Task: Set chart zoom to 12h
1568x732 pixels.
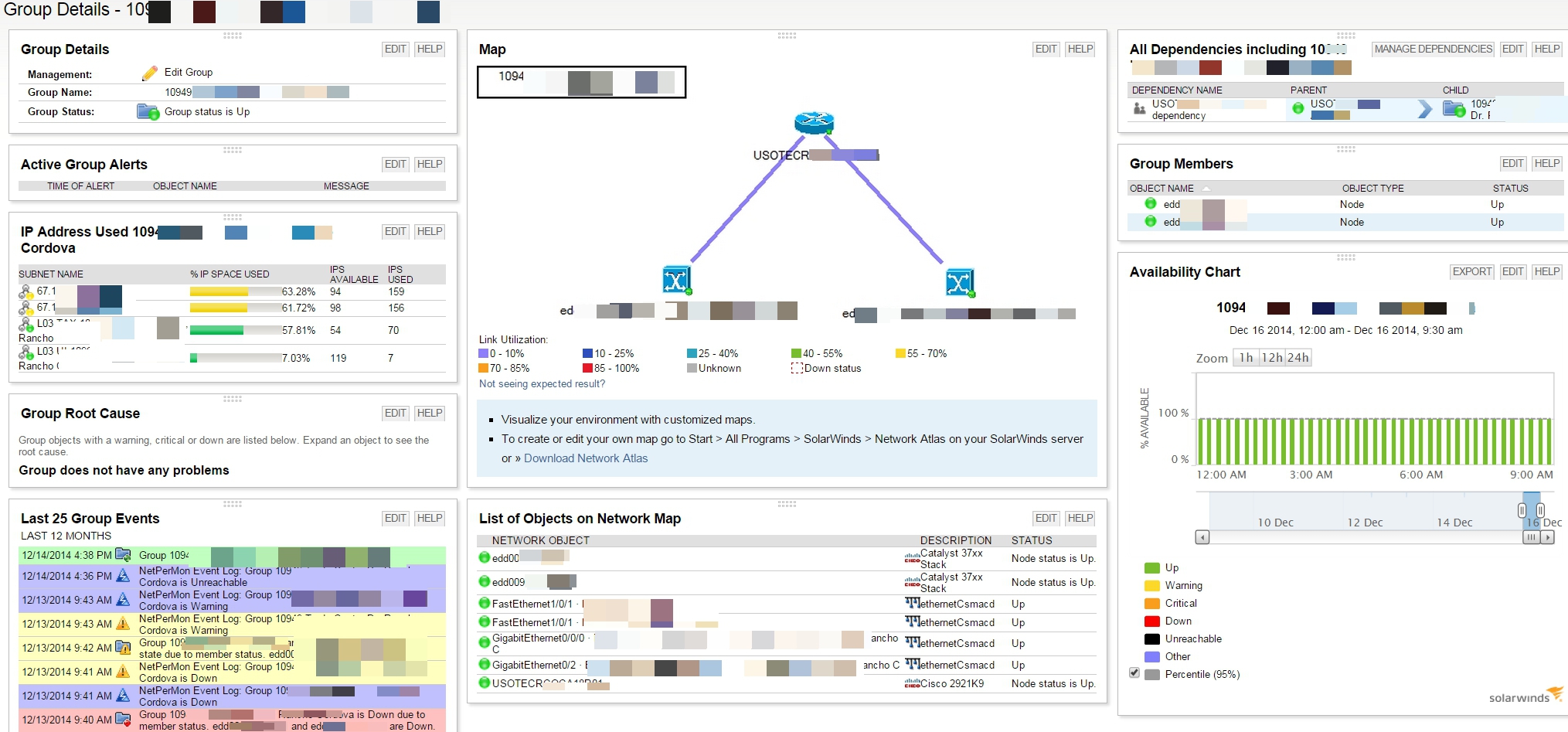Action: tap(1272, 357)
